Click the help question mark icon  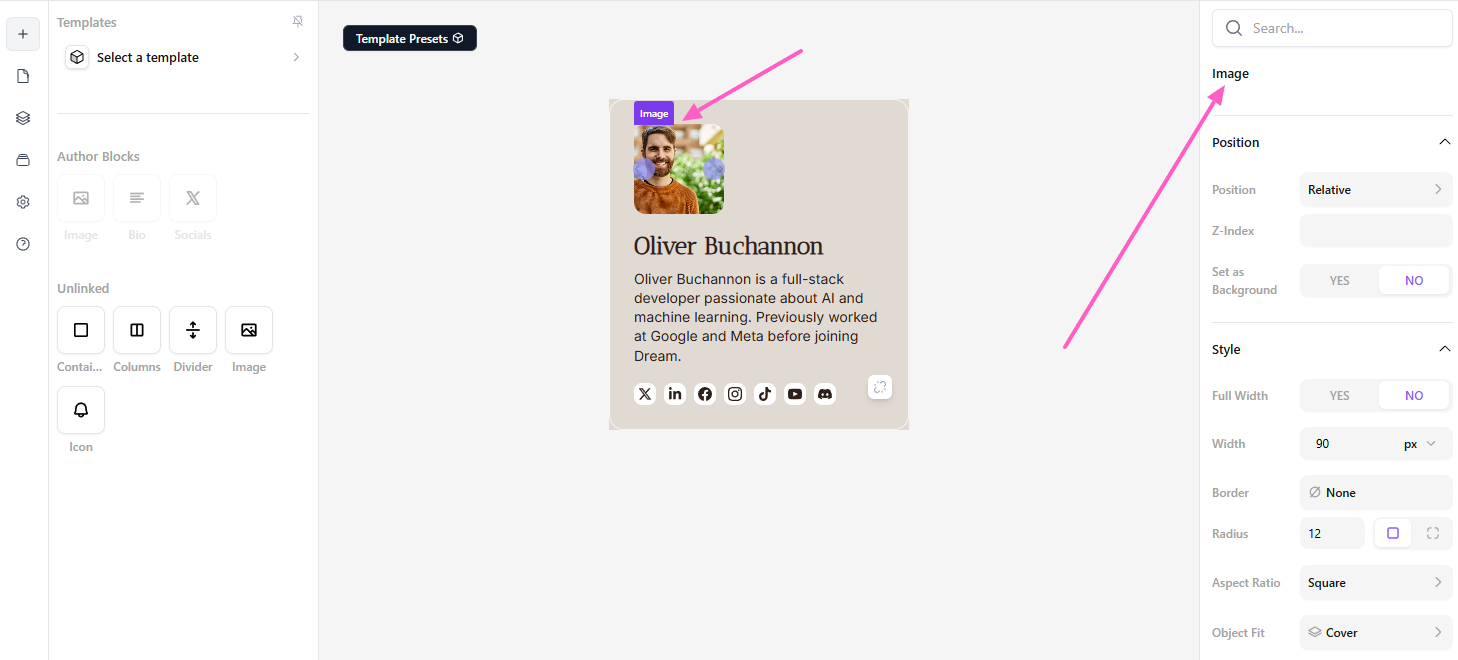(23, 244)
